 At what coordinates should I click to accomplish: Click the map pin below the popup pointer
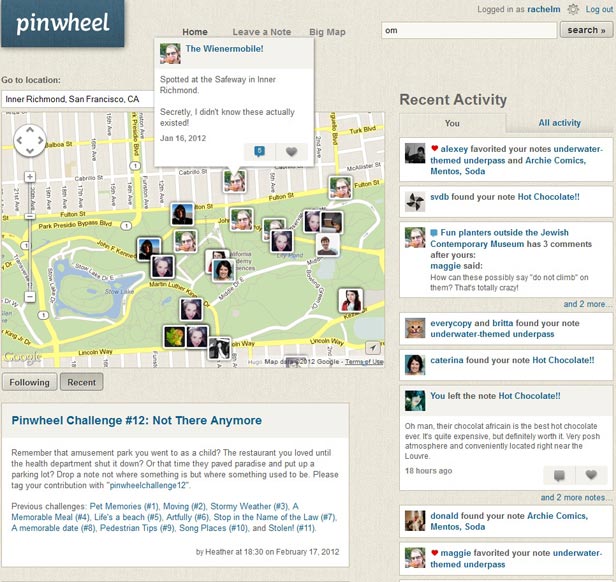235,182
